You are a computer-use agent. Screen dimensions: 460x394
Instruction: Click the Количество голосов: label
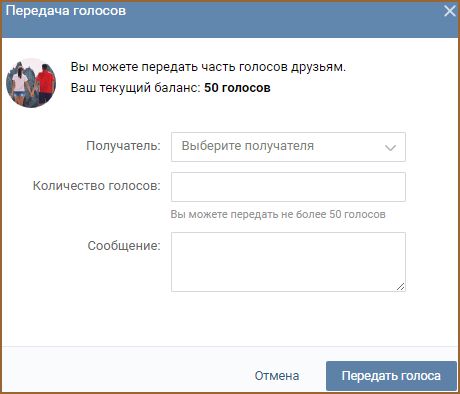97,186
